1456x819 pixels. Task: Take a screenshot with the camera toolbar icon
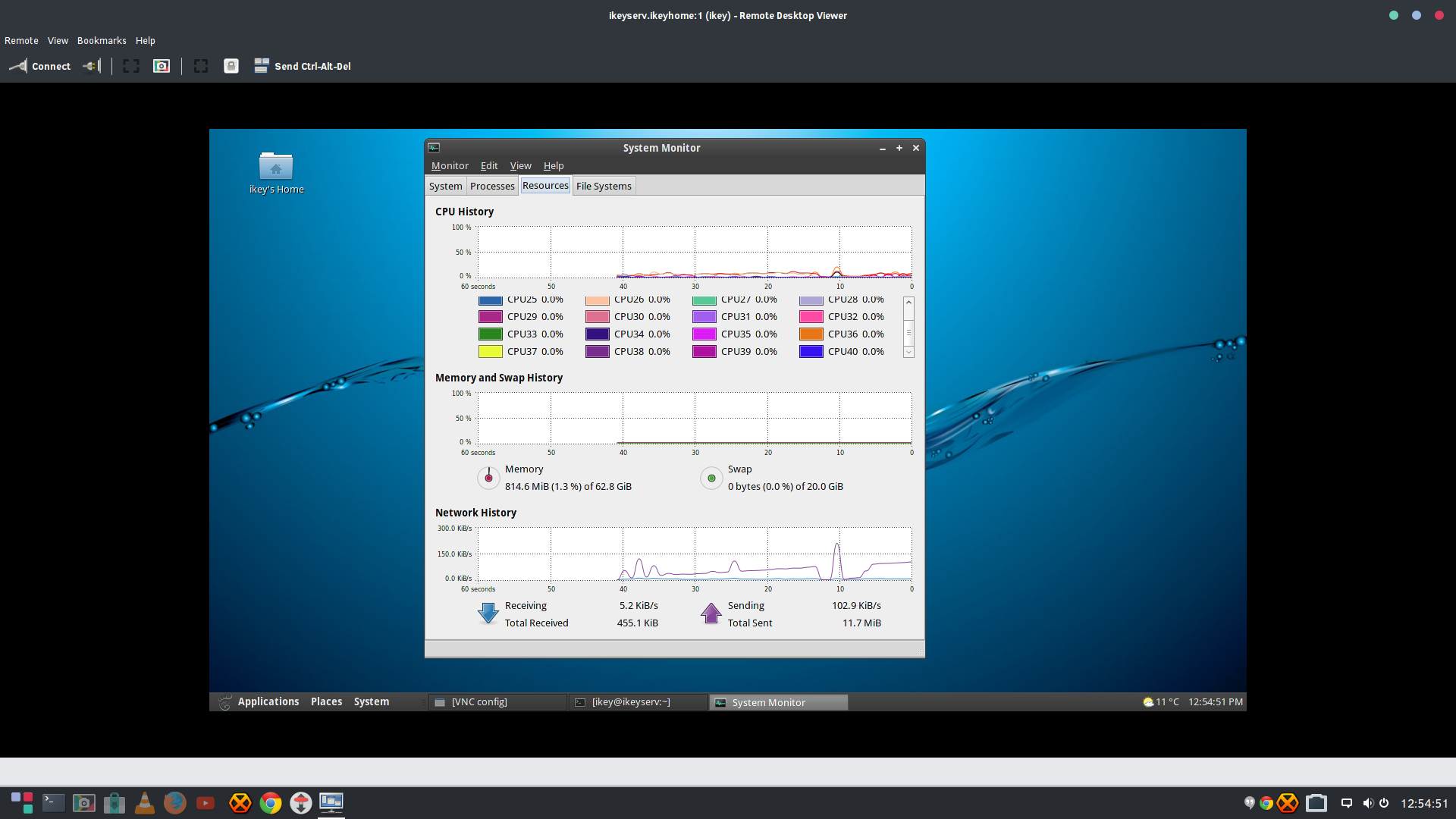pyautogui.click(x=162, y=66)
